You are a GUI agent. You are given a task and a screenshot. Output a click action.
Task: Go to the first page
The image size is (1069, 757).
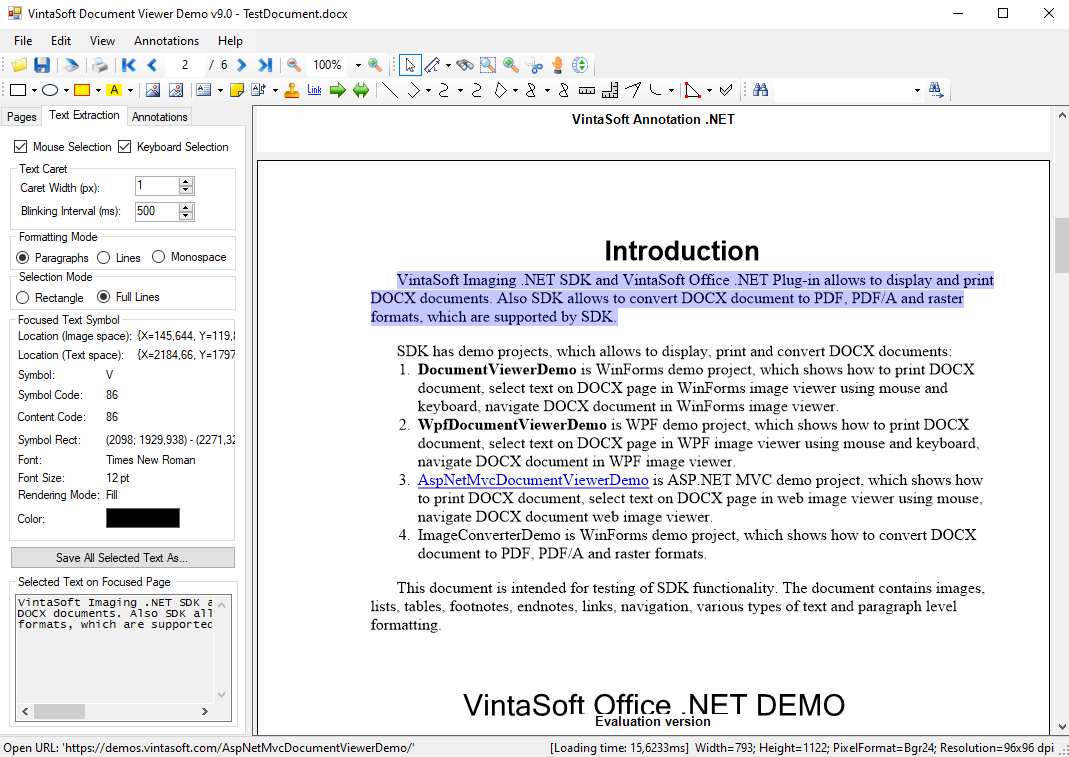click(x=129, y=65)
